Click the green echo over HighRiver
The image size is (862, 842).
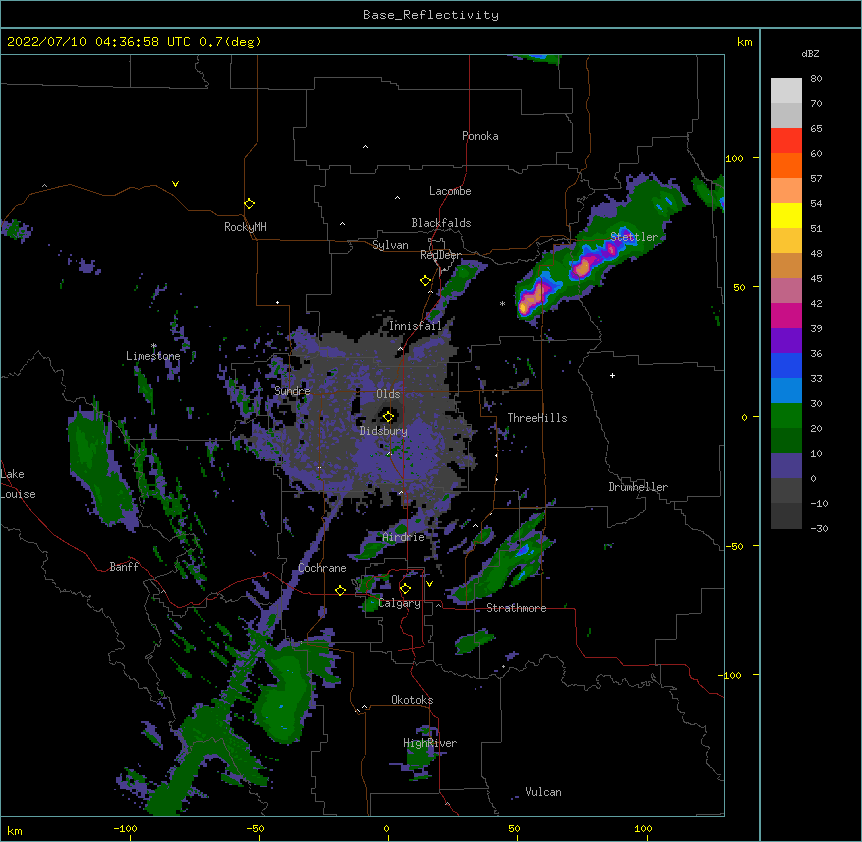tap(419, 754)
